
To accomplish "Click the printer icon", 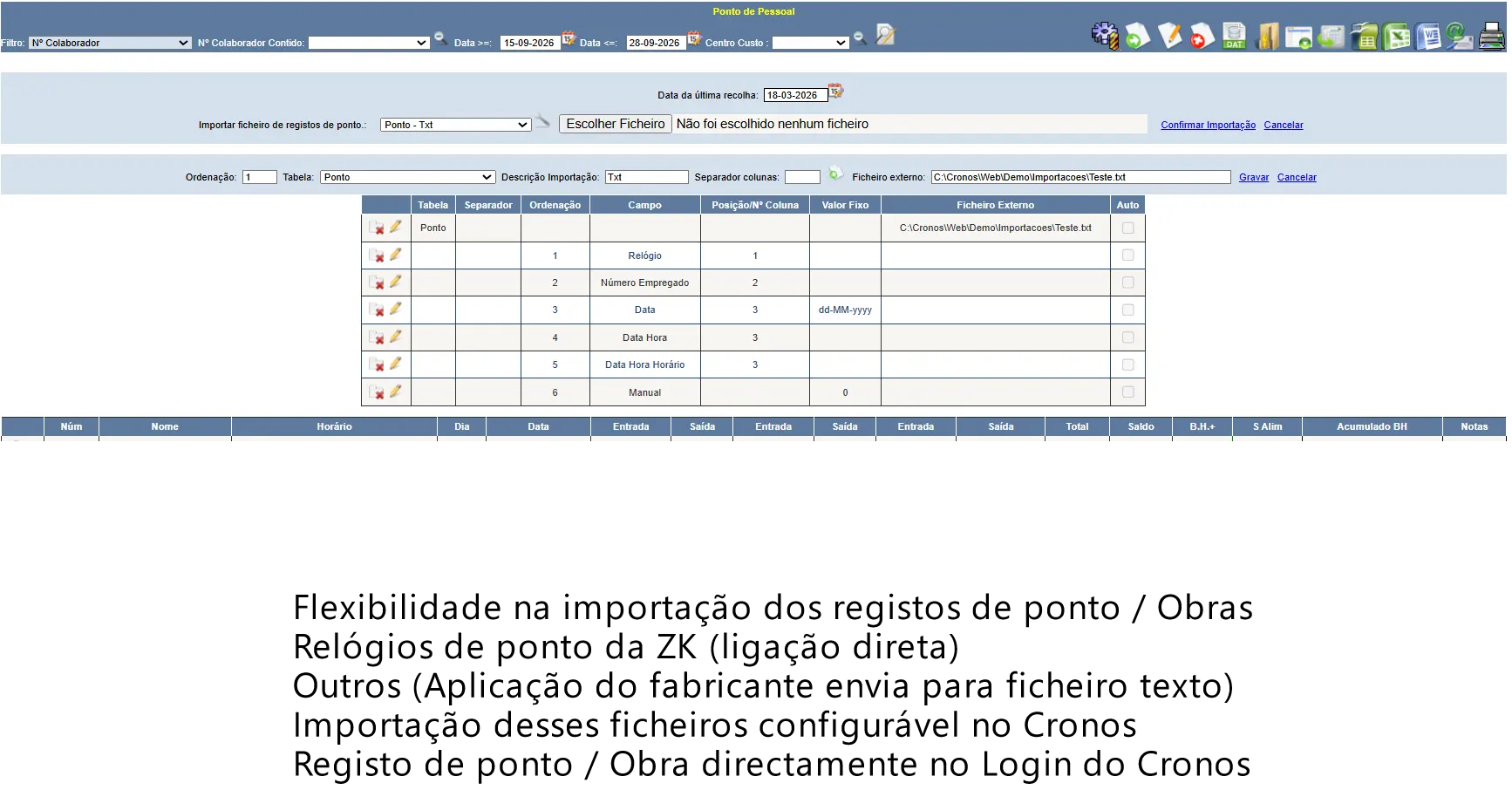I will (x=1492, y=37).
